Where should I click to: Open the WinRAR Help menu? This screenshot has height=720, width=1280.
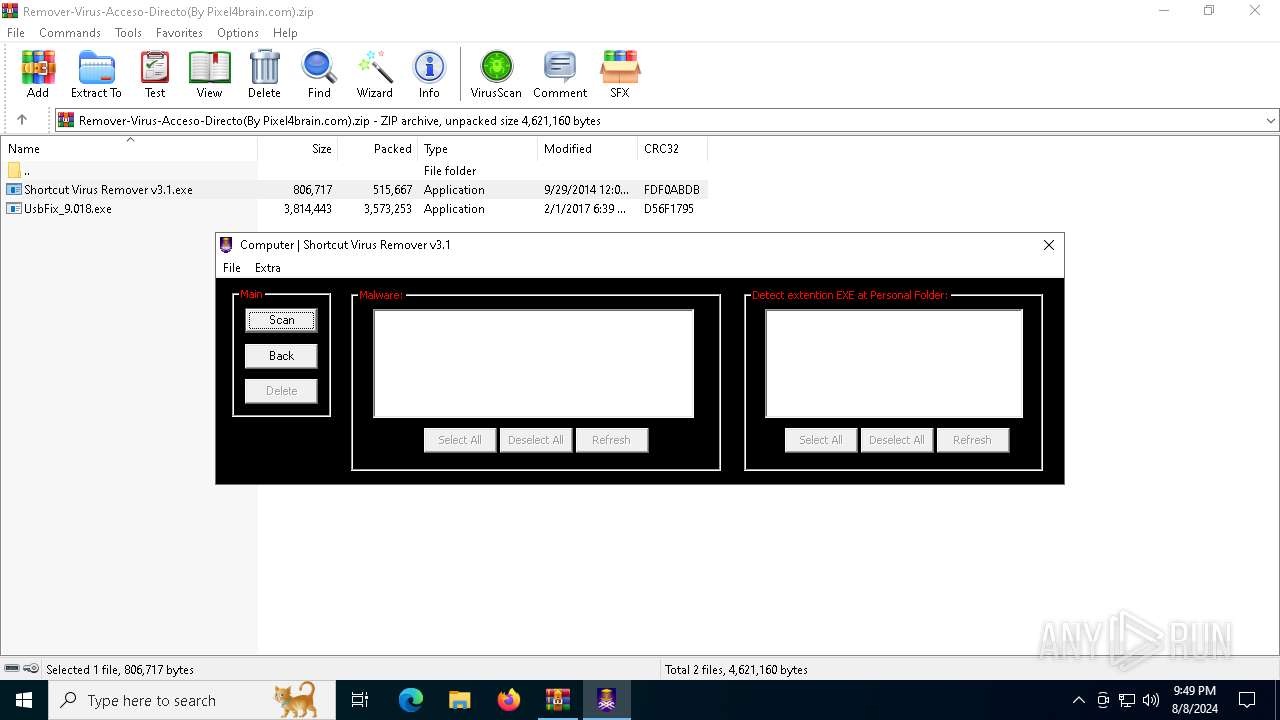[x=285, y=33]
